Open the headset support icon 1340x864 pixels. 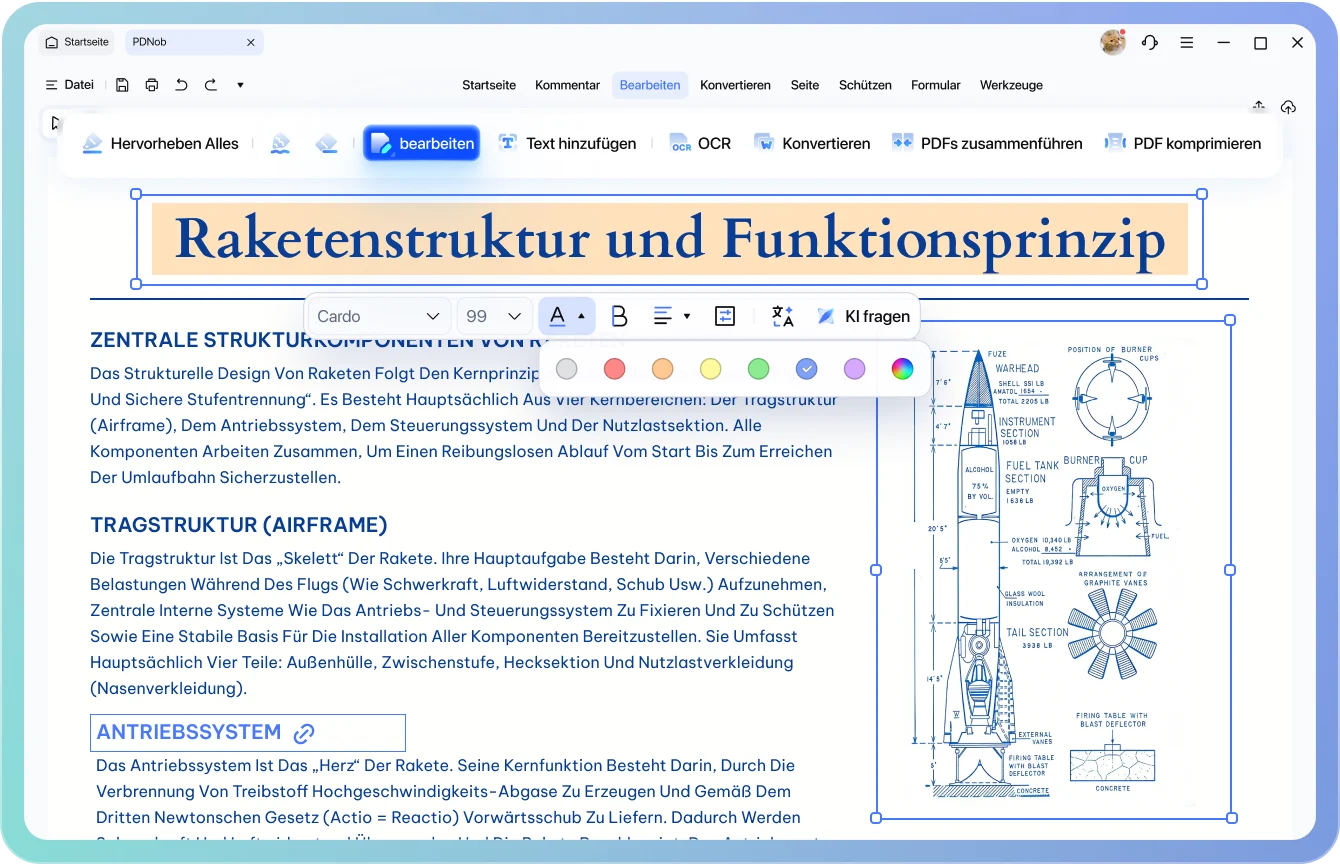(x=1150, y=43)
